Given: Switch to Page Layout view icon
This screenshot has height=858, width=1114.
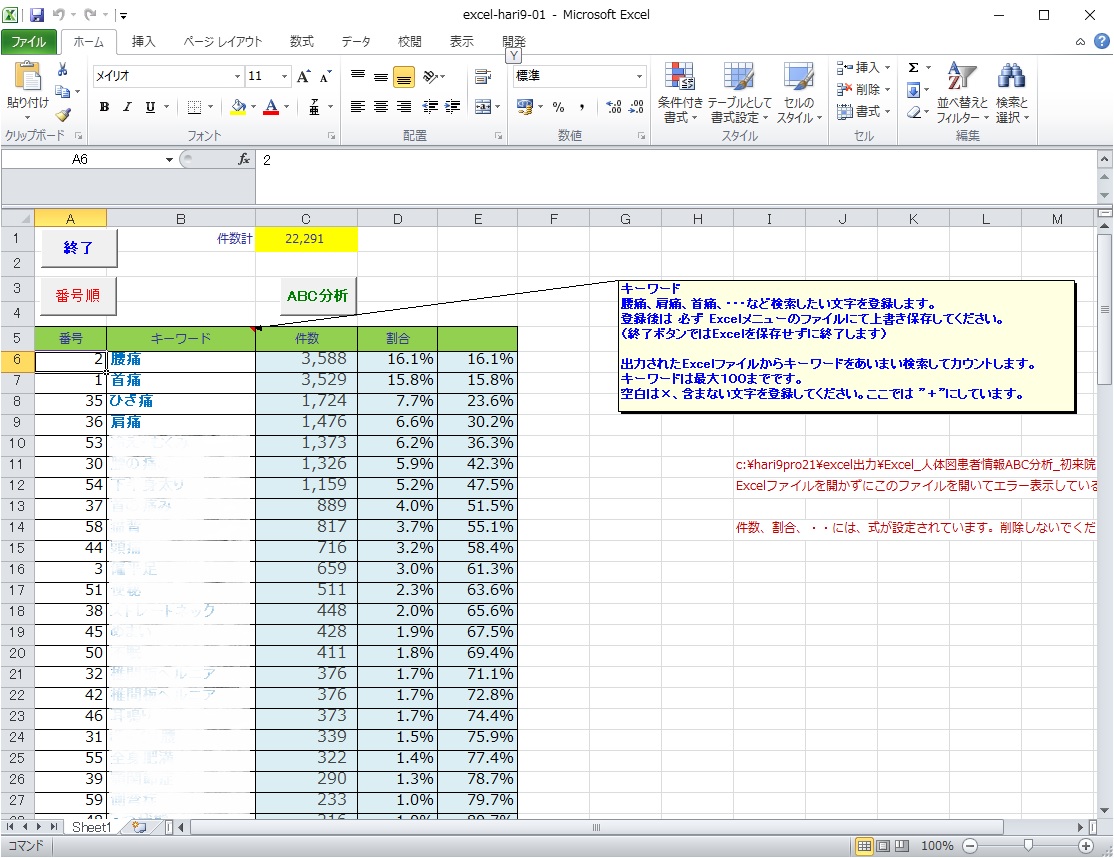Looking at the screenshot, I should pyautogui.click(x=883, y=845).
